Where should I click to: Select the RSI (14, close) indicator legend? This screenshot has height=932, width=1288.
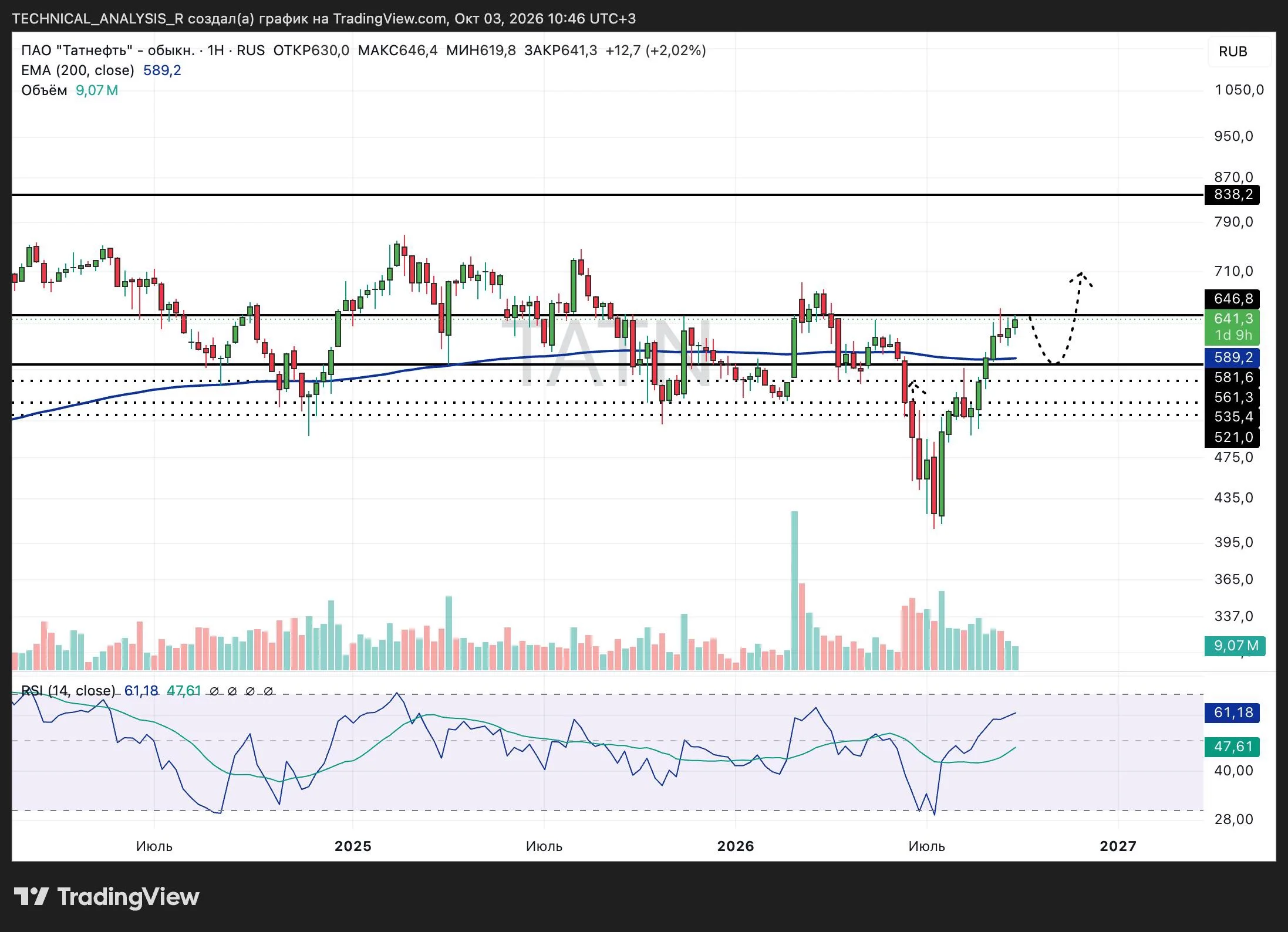[68, 690]
